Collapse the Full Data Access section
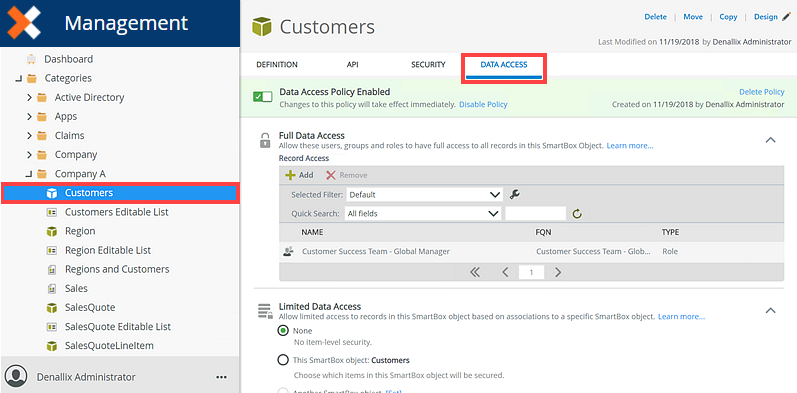Viewport: 797px width, 393px height. coord(771,140)
